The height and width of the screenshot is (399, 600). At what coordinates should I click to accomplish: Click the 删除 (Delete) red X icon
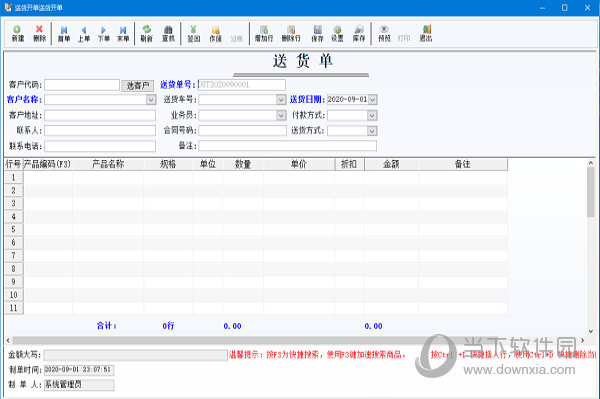click(x=39, y=34)
